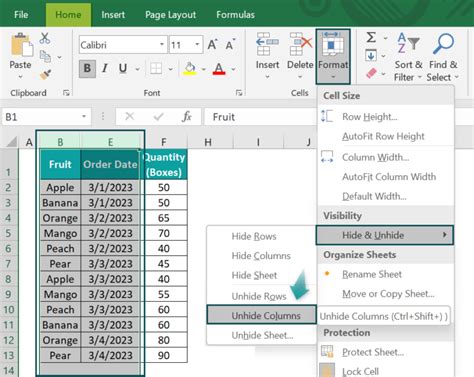
Task: Choose Unhide Columns from submenu
Action: [x=261, y=315]
